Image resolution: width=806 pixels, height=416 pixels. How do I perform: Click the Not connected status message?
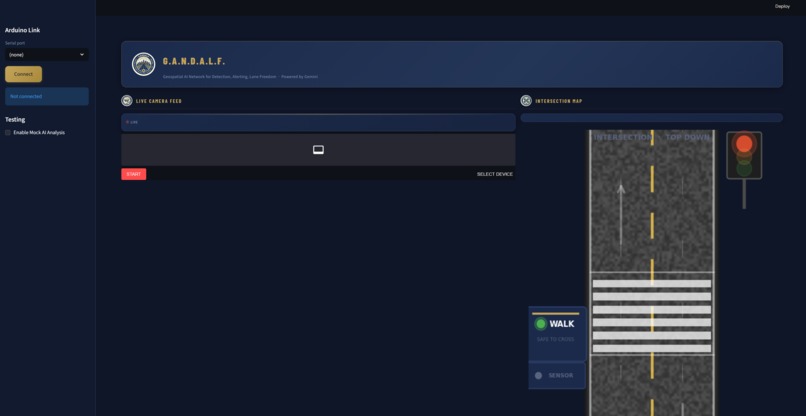click(x=47, y=96)
